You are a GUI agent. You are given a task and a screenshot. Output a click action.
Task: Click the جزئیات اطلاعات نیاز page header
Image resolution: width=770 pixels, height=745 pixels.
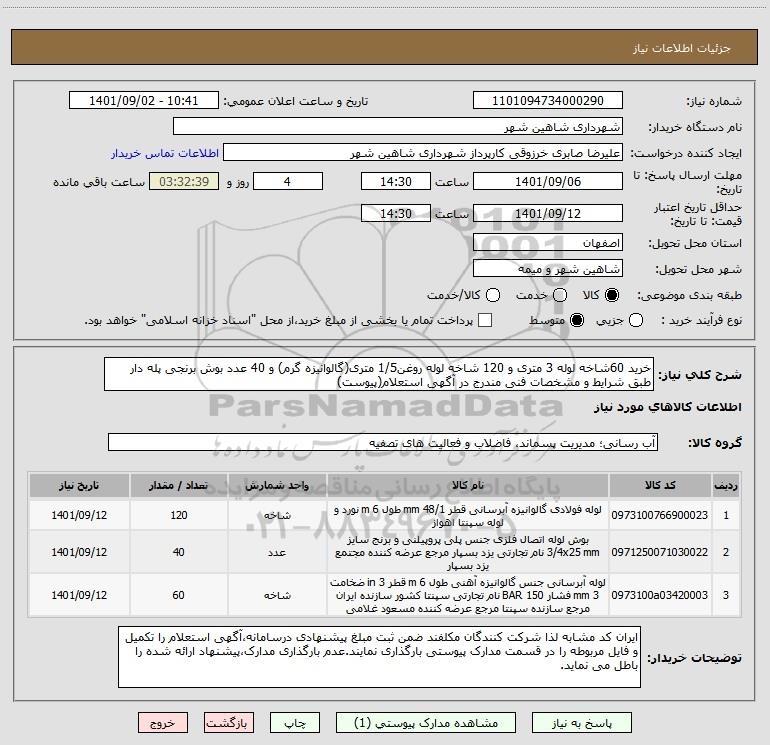pyautogui.click(x=681, y=48)
